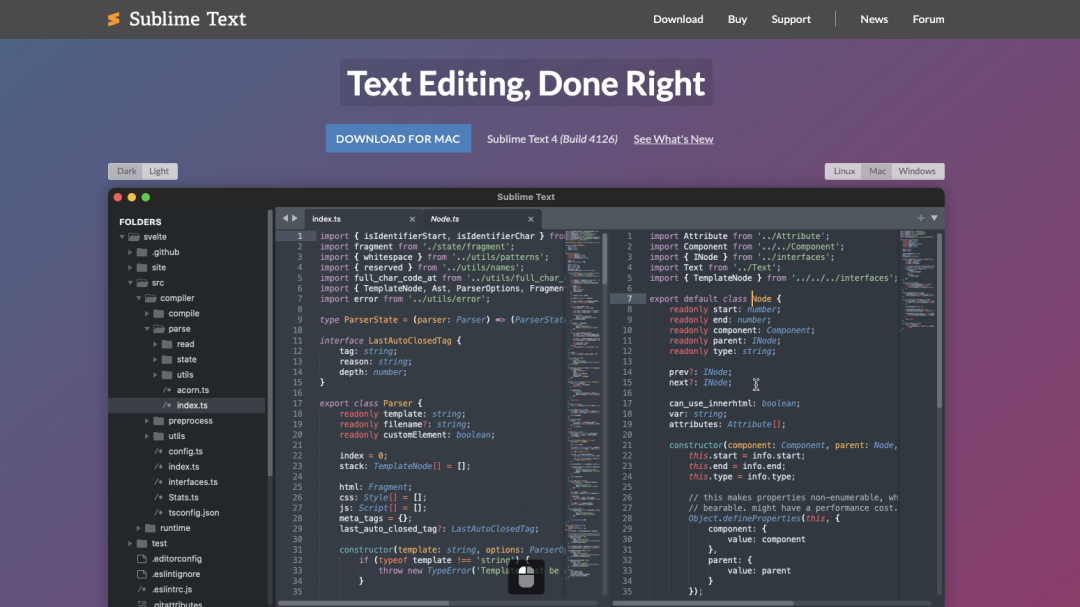Open acorn.ts in the sidebar

(x=193, y=390)
